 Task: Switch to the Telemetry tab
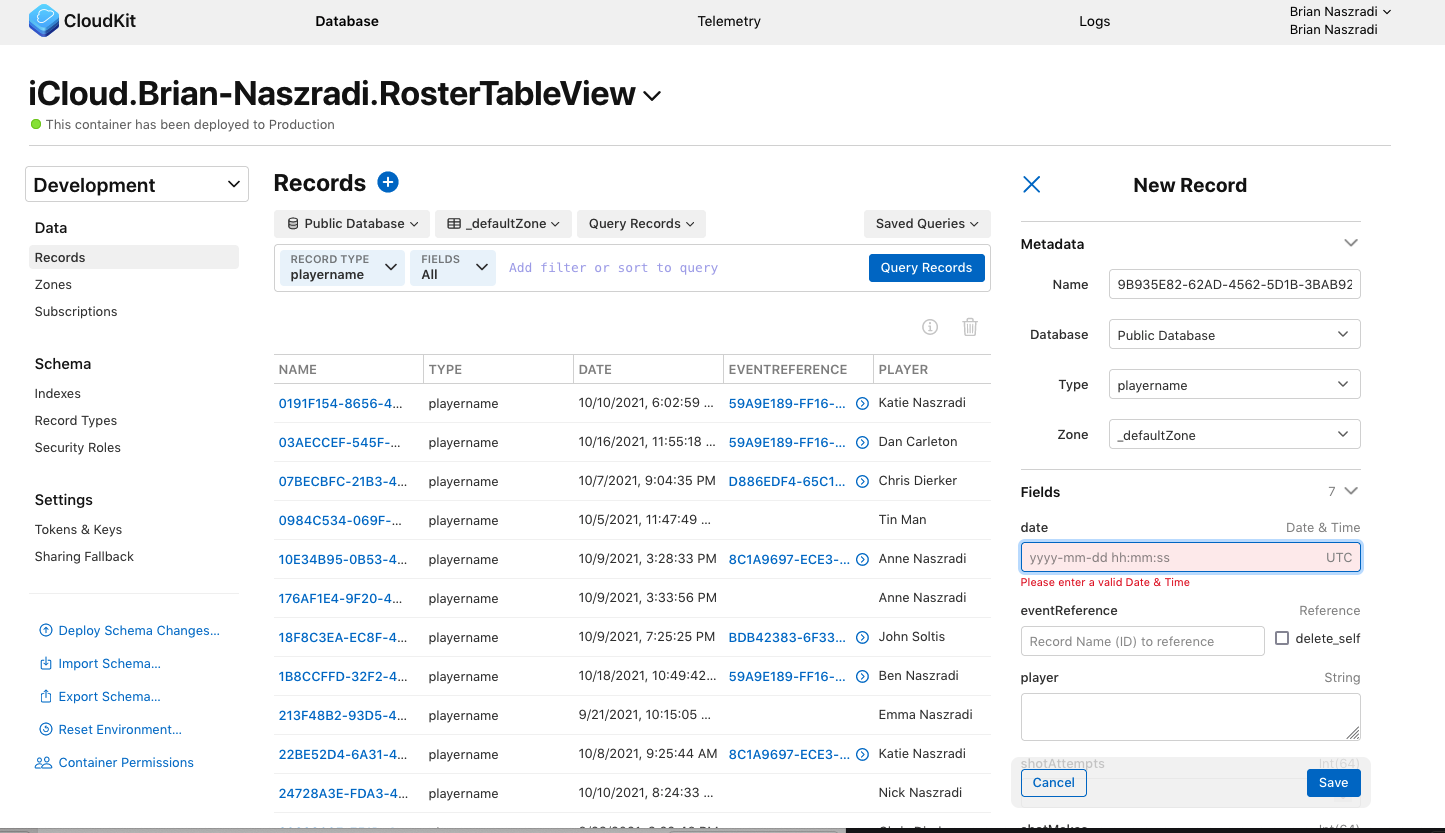pyautogui.click(x=729, y=21)
